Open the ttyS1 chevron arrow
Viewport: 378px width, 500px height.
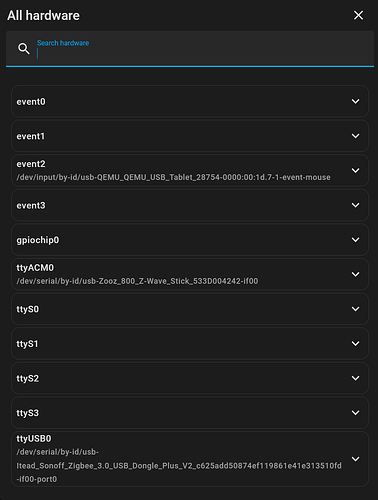point(356,344)
